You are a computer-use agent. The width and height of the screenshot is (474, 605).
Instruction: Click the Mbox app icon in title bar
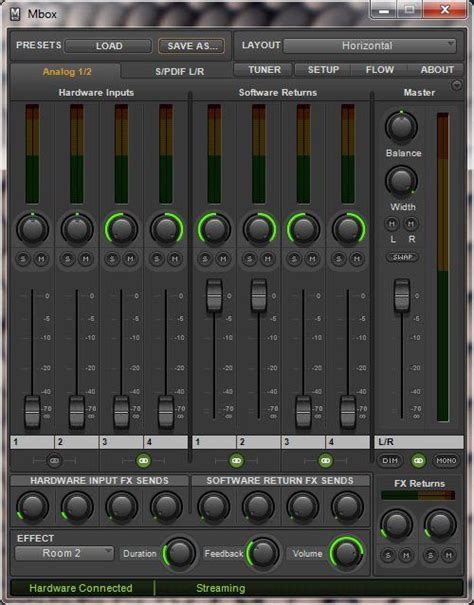15,14
